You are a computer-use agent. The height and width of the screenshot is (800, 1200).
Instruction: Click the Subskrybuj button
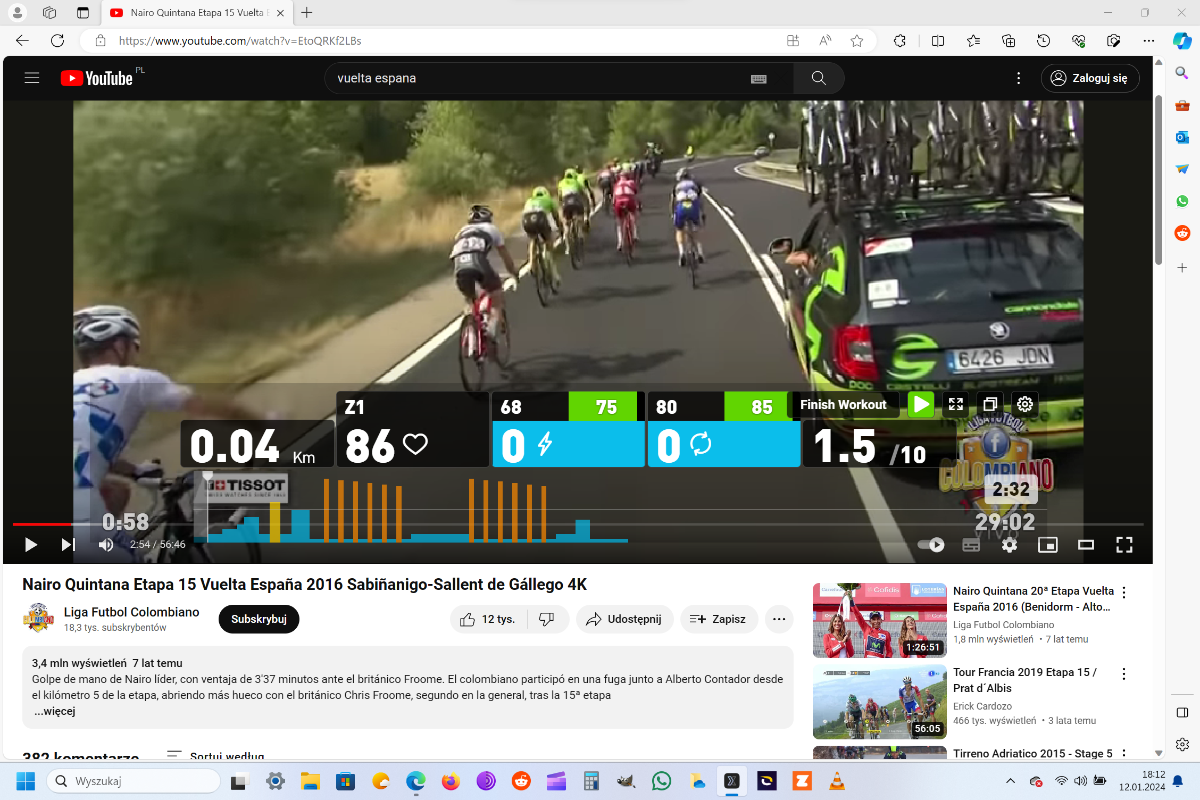(x=258, y=619)
